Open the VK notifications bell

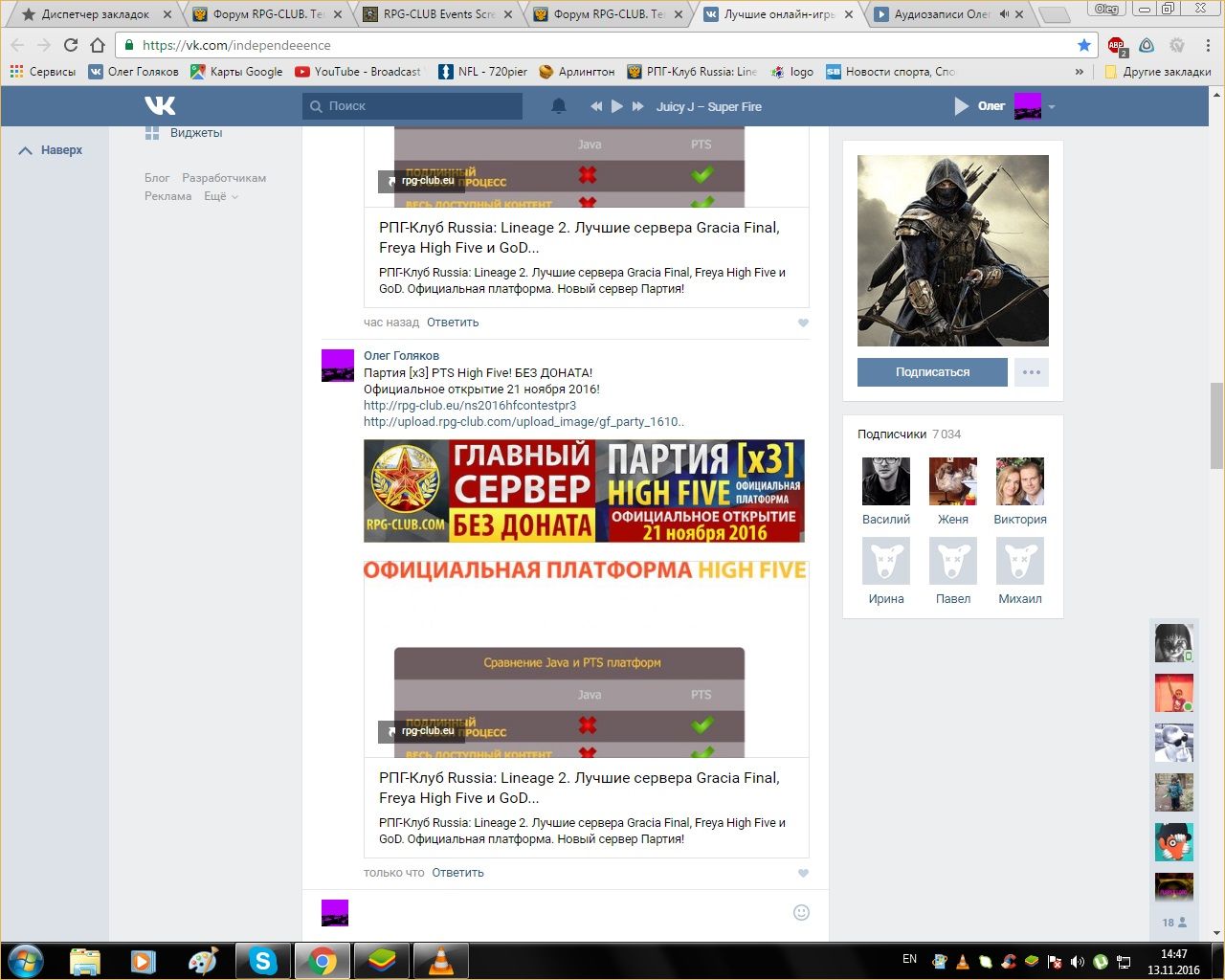[559, 106]
